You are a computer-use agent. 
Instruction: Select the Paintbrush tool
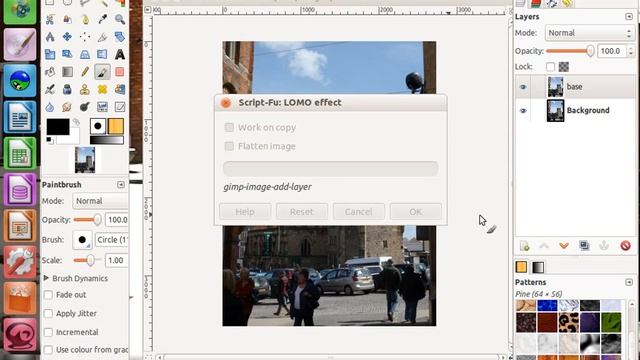(x=102, y=72)
